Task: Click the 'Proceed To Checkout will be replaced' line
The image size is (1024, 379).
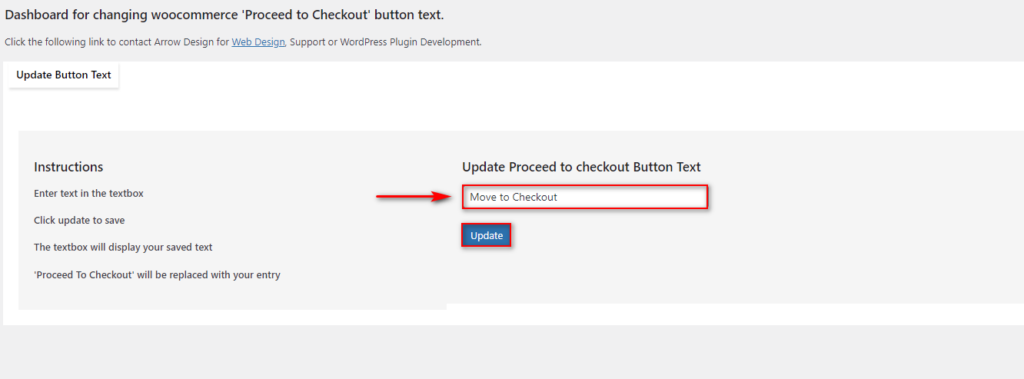Action: 157,275
